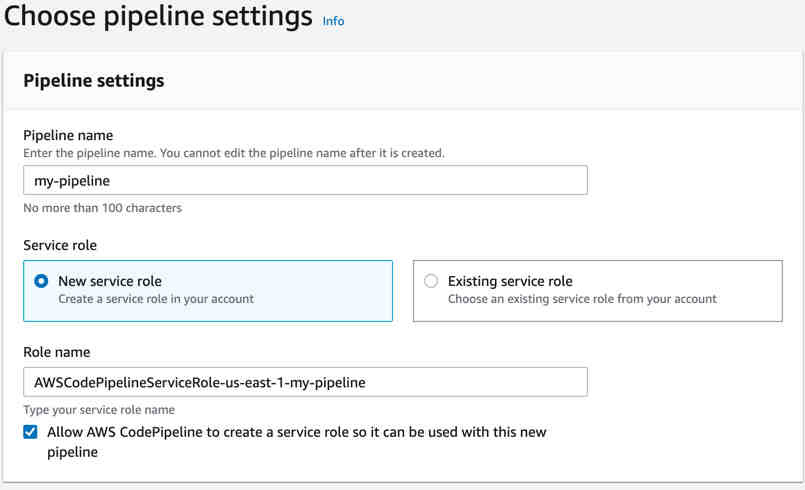Click the Role name text field
Viewport: 805px width, 490px height.
coord(305,382)
